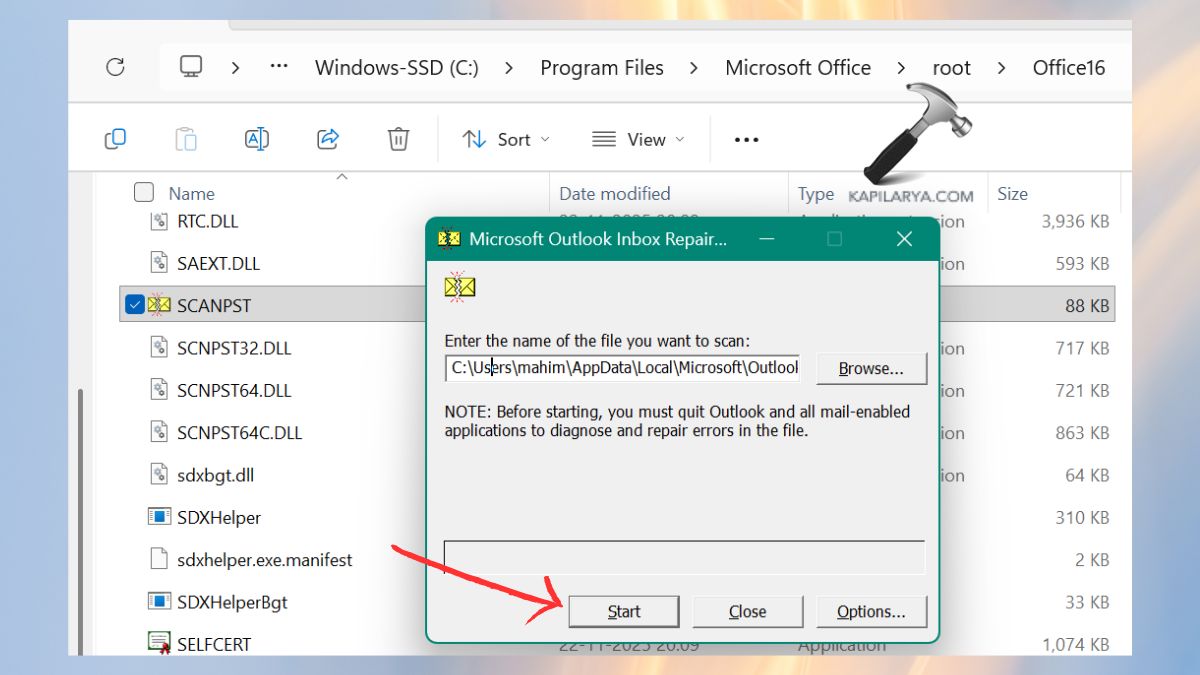
Task: Toggle the select-all checkbox beside Name column
Action: (143, 192)
